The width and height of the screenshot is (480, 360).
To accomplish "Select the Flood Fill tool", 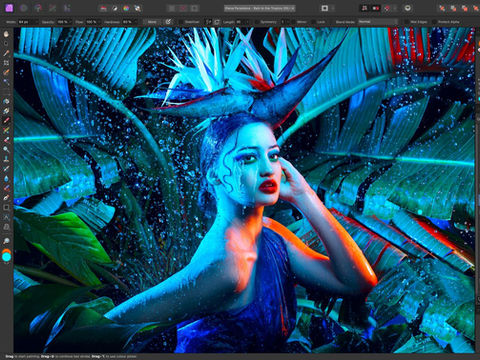I will click(6, 101).
